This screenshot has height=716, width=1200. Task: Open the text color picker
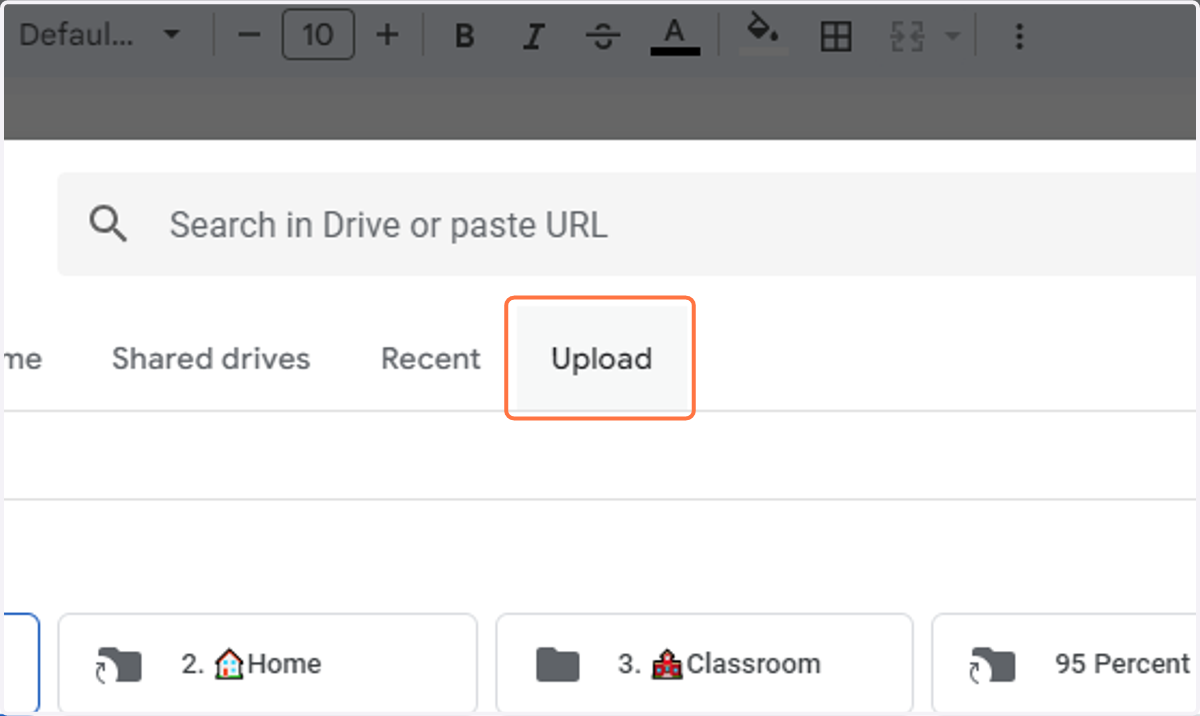click(x=675, y=37)
